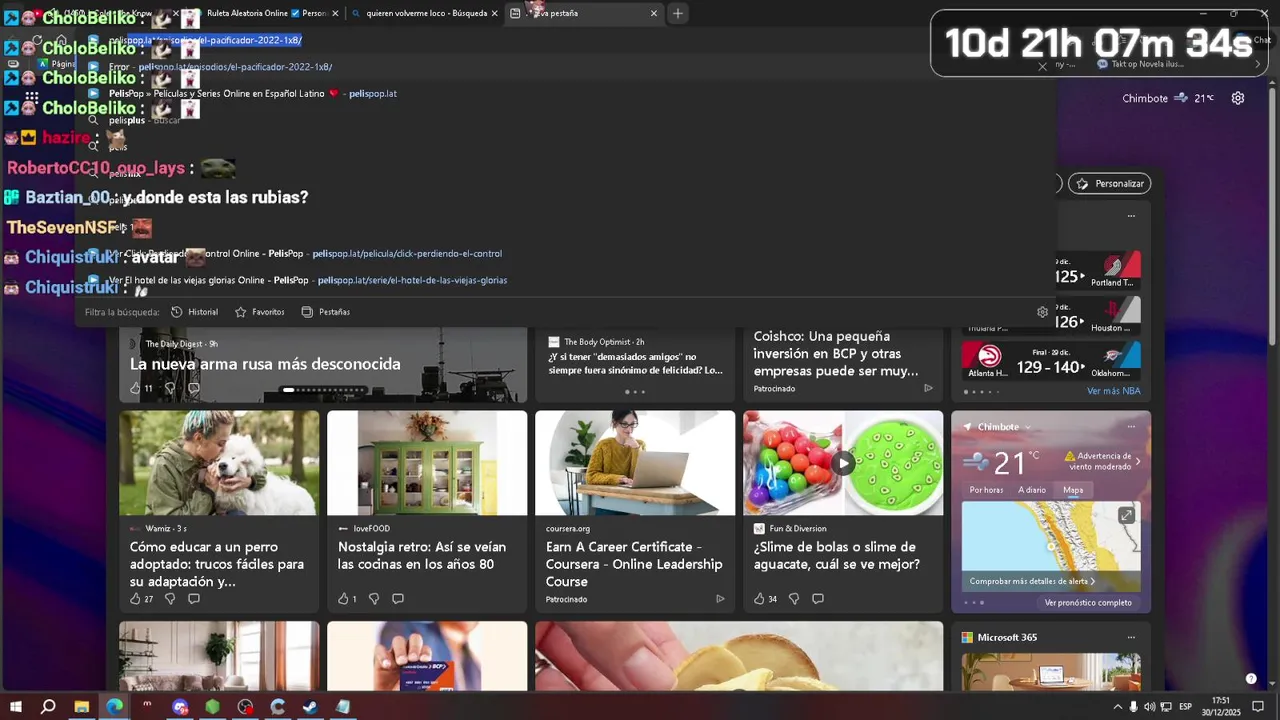Open the weather card more options menu

click(1131, 427)
